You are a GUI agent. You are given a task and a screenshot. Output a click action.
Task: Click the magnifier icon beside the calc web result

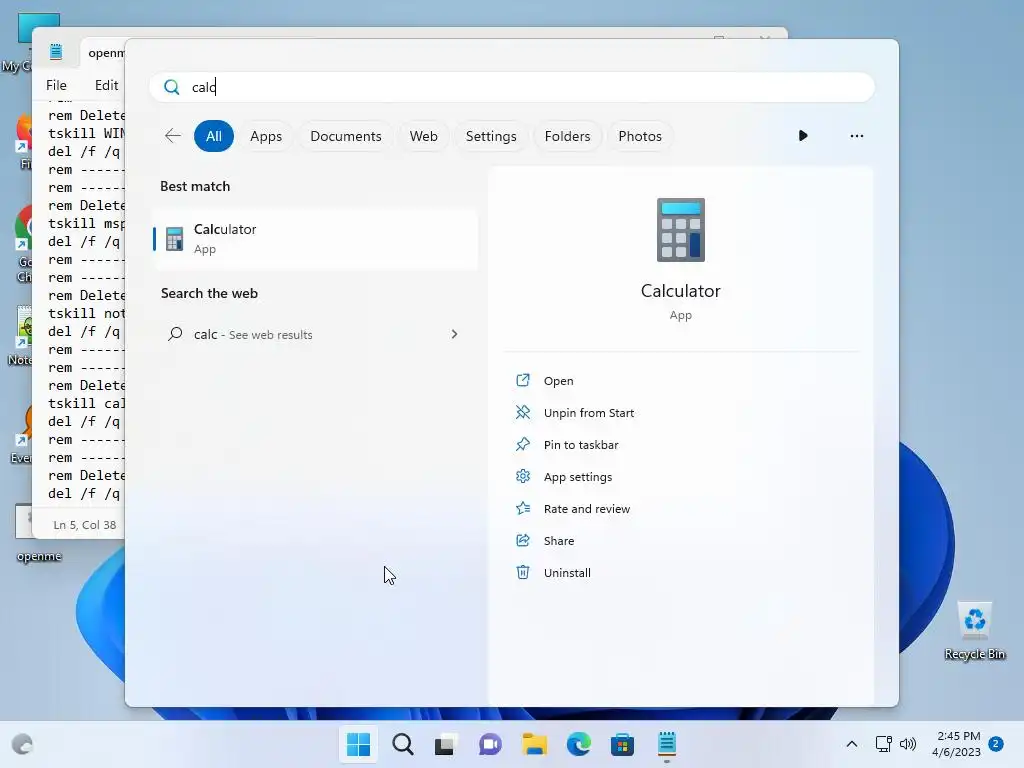click(174, 334)
